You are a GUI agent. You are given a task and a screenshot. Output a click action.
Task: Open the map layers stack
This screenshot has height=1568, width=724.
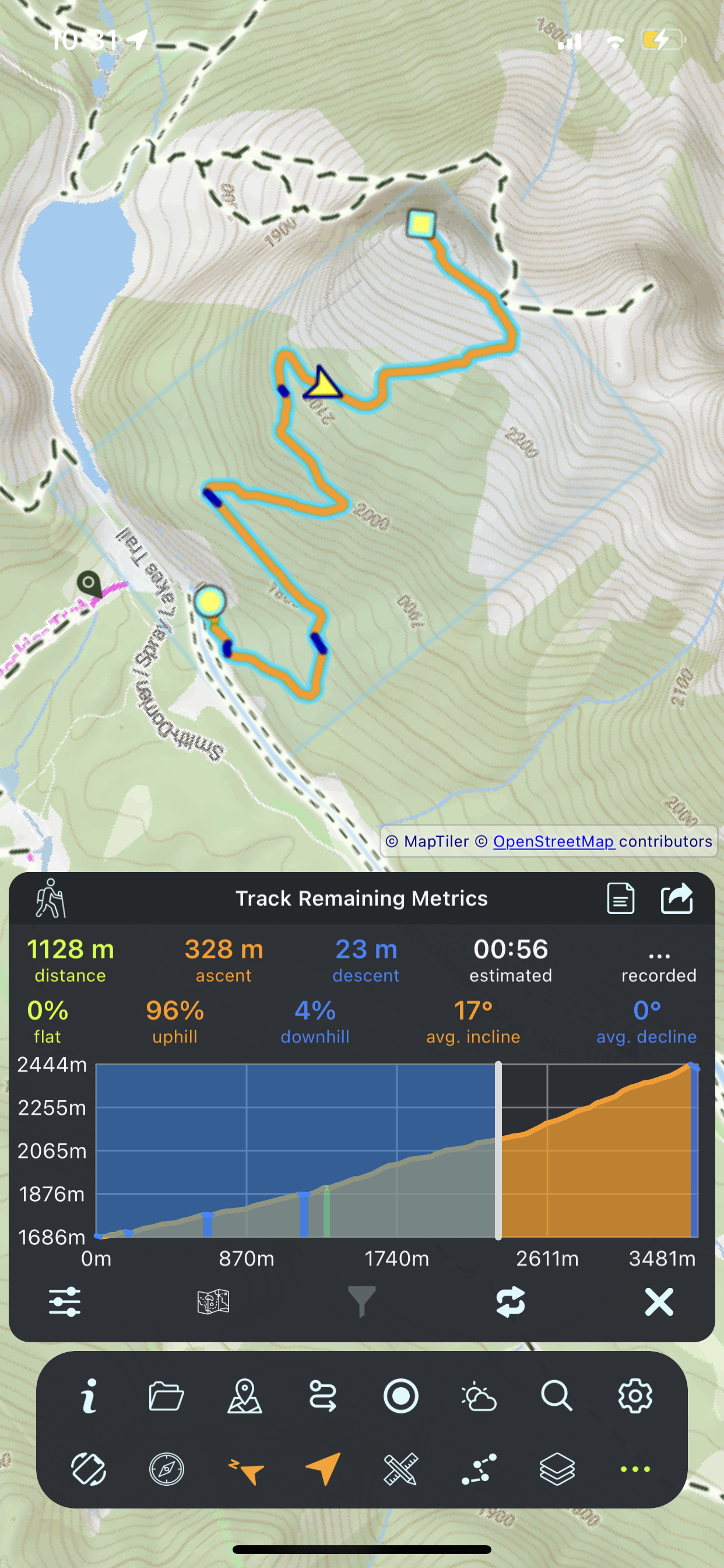(x=557, y=1469)
